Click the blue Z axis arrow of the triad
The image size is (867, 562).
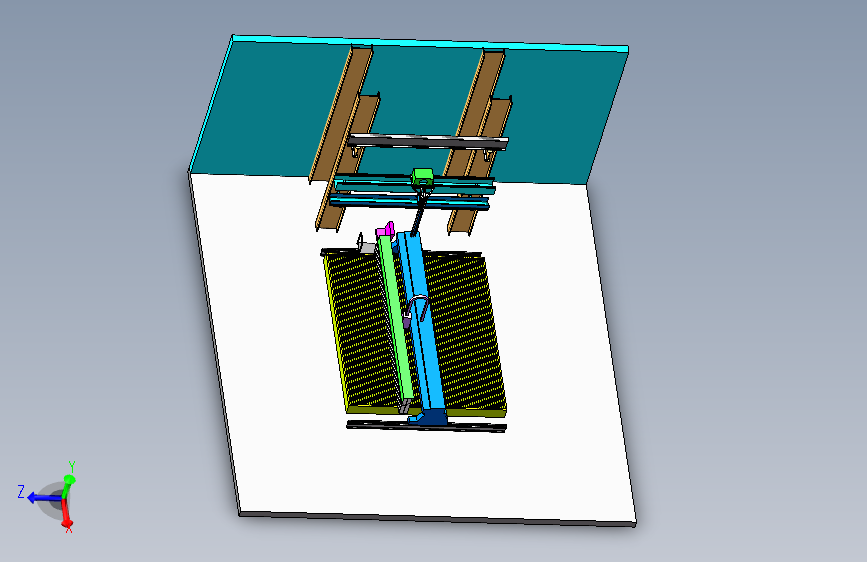43,498
